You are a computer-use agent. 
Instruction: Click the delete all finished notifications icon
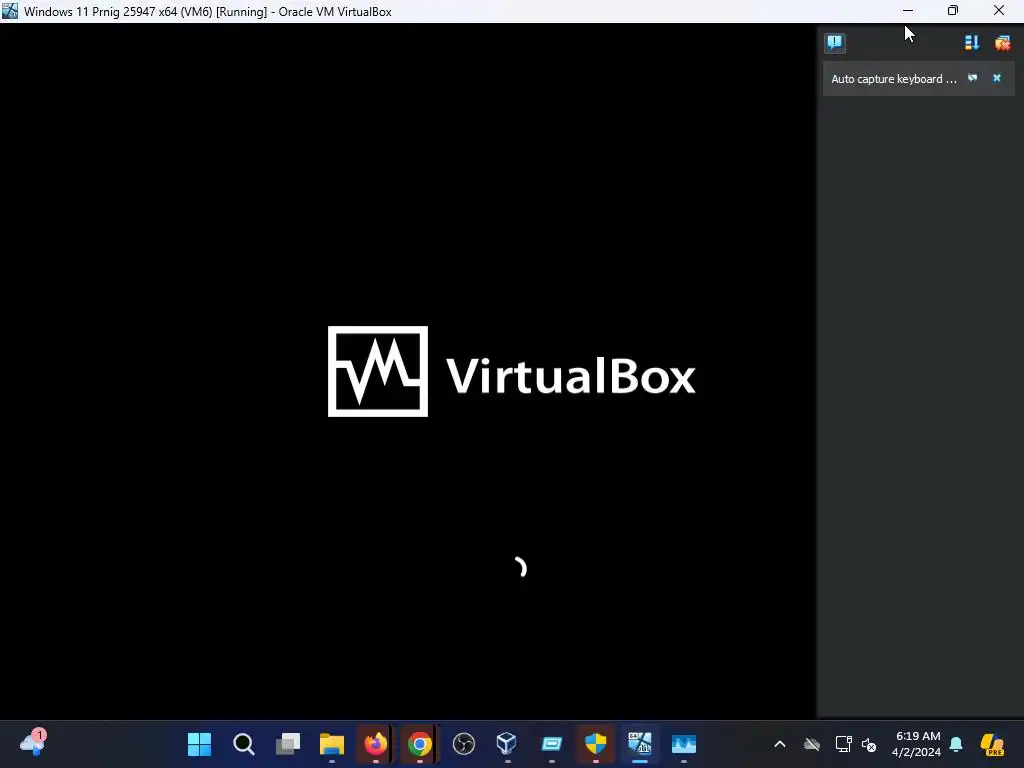tap(1002, 43)
